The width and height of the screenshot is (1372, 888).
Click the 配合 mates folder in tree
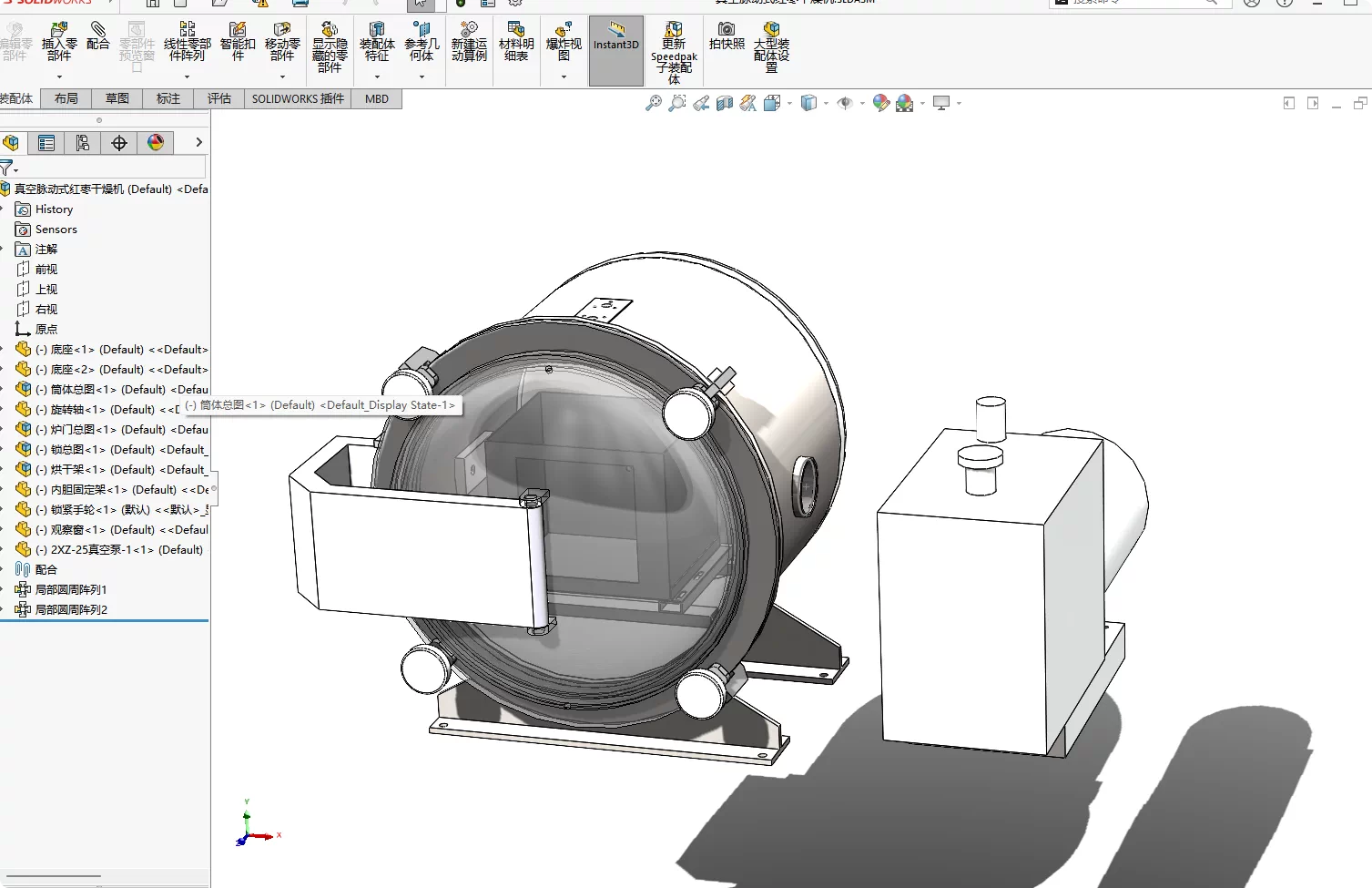[37, 570]
